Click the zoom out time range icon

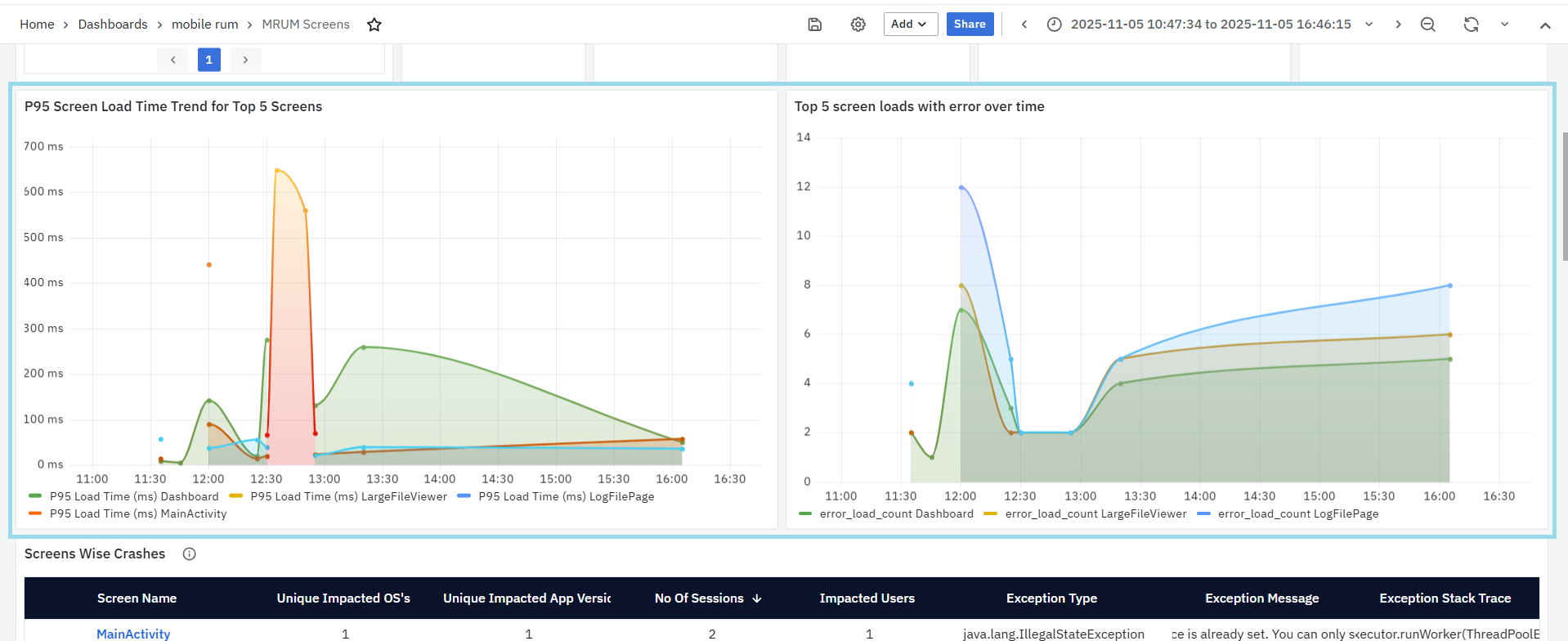1427,25
